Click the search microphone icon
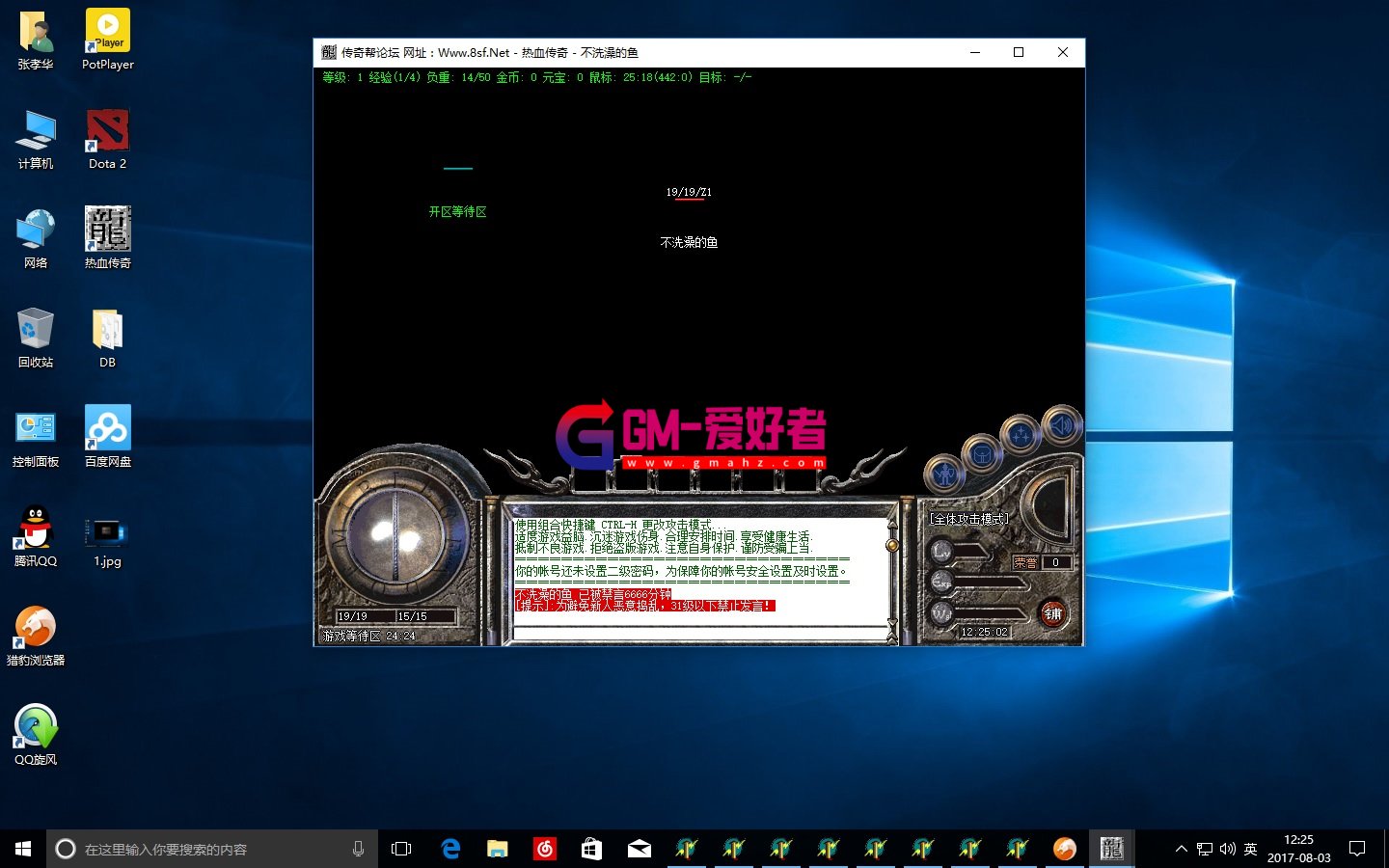Screen dimensions: 1389x868 tap(358, 849)
